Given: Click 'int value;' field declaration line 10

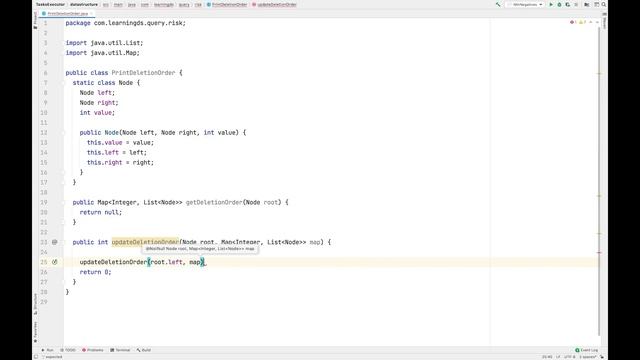Looking at the screenshot, I should (97, 113).
